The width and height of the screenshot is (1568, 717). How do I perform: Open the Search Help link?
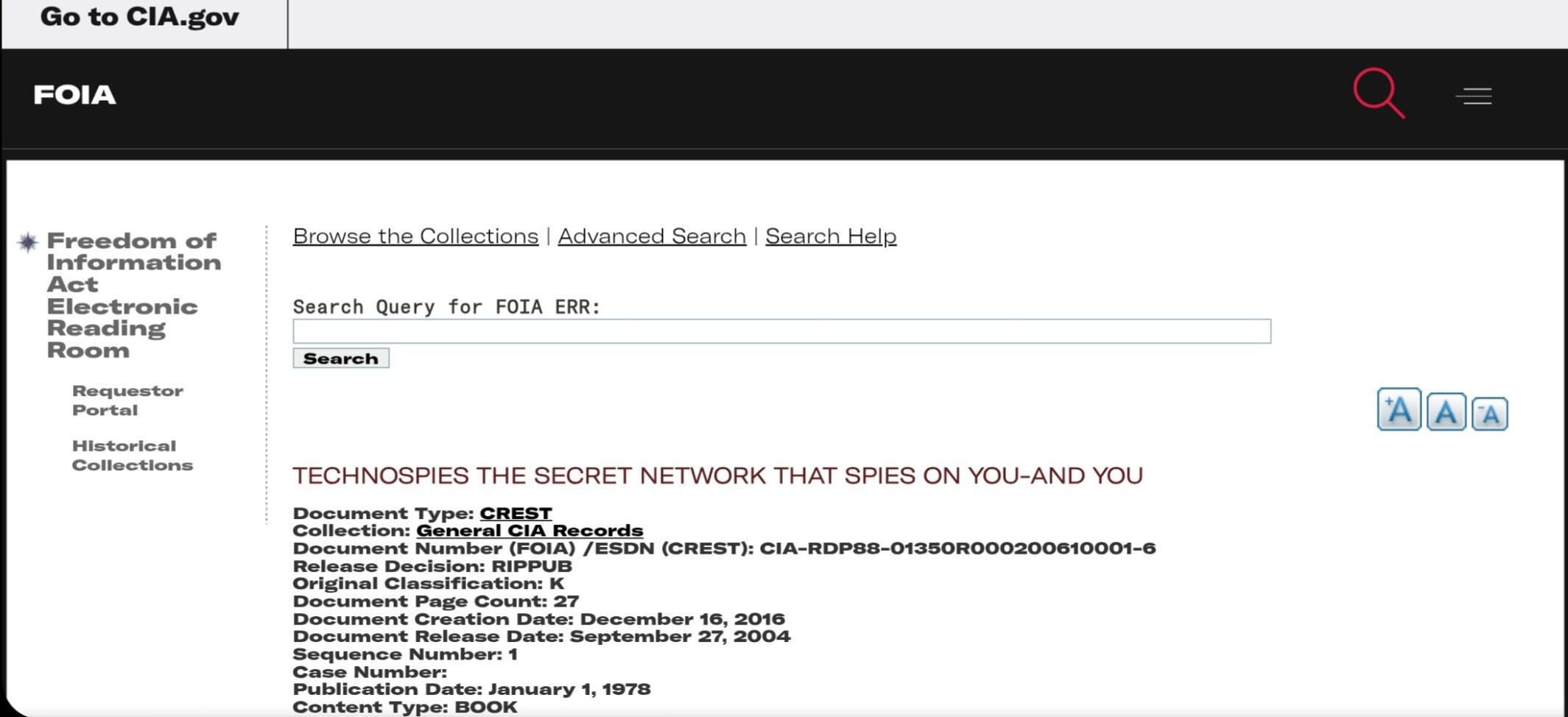831,236
